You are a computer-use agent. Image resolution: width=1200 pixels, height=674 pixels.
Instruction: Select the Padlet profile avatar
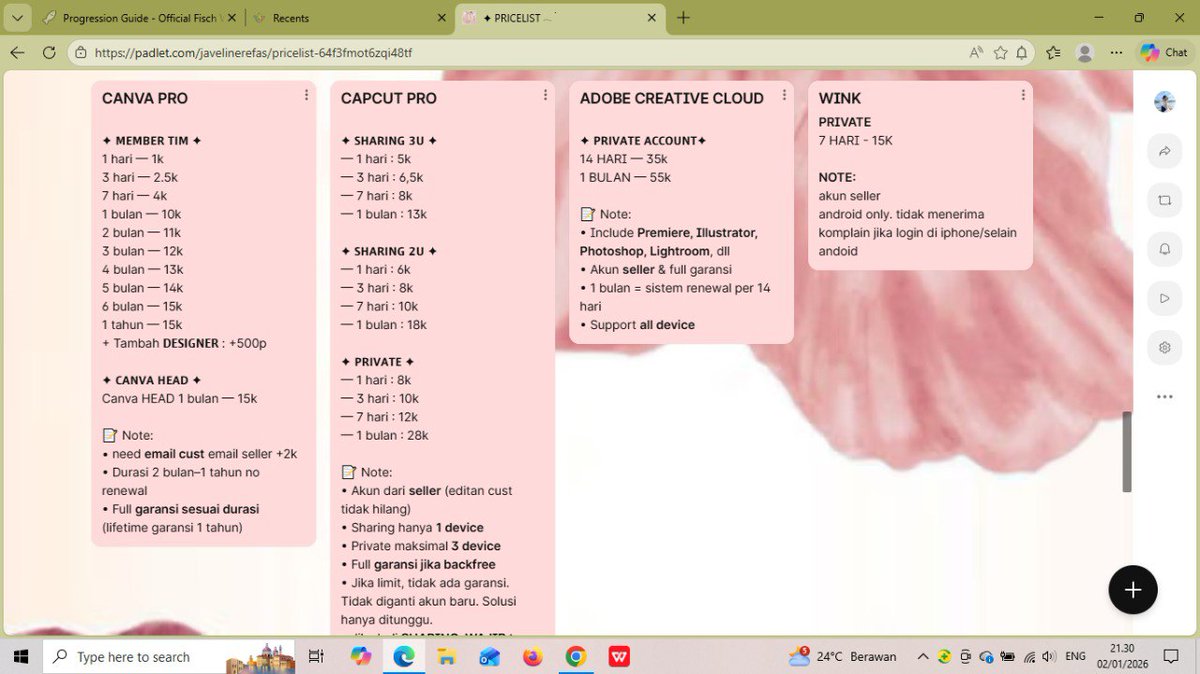click(x=1163, y=101)
